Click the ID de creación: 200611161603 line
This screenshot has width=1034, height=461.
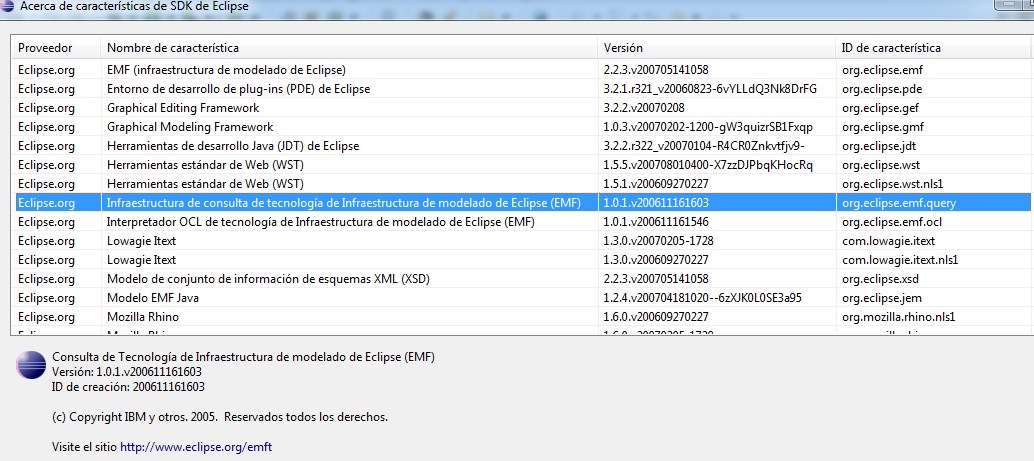[x=128, y=387]
